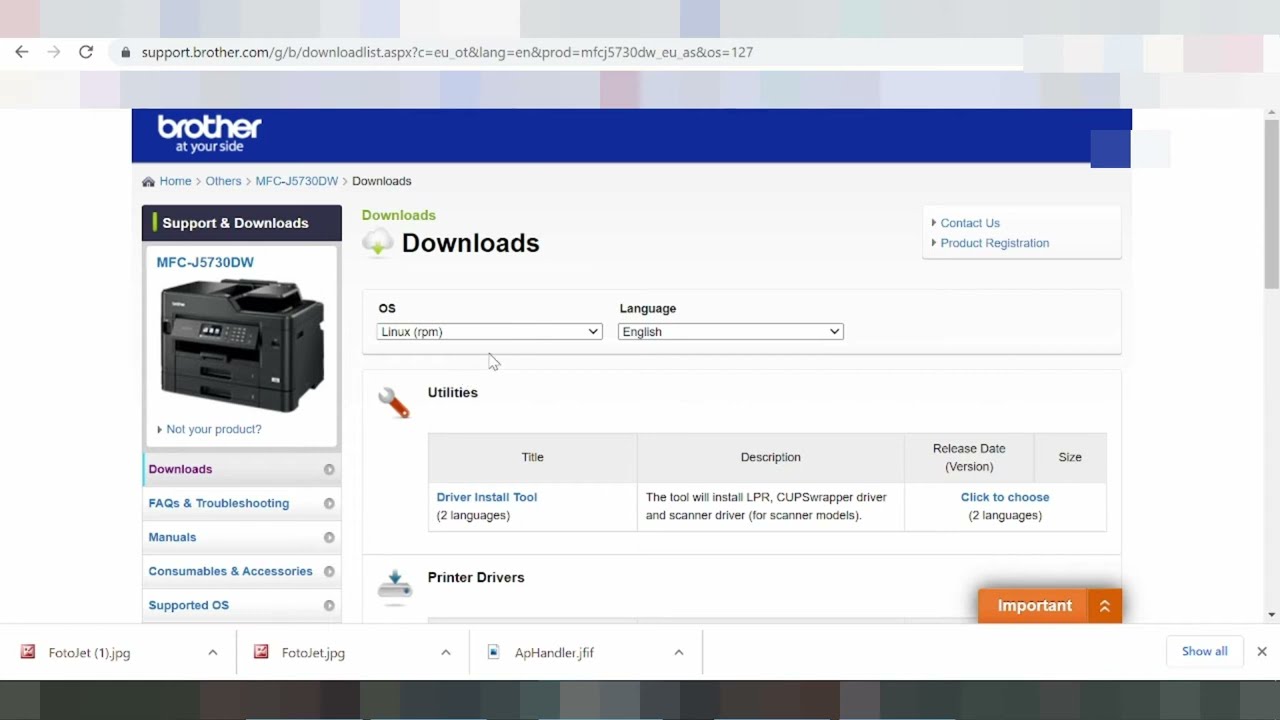Open the OS dropdown showing Linux (rpm)
This screenshot has width=1280, height=720.
coord(489,332)
